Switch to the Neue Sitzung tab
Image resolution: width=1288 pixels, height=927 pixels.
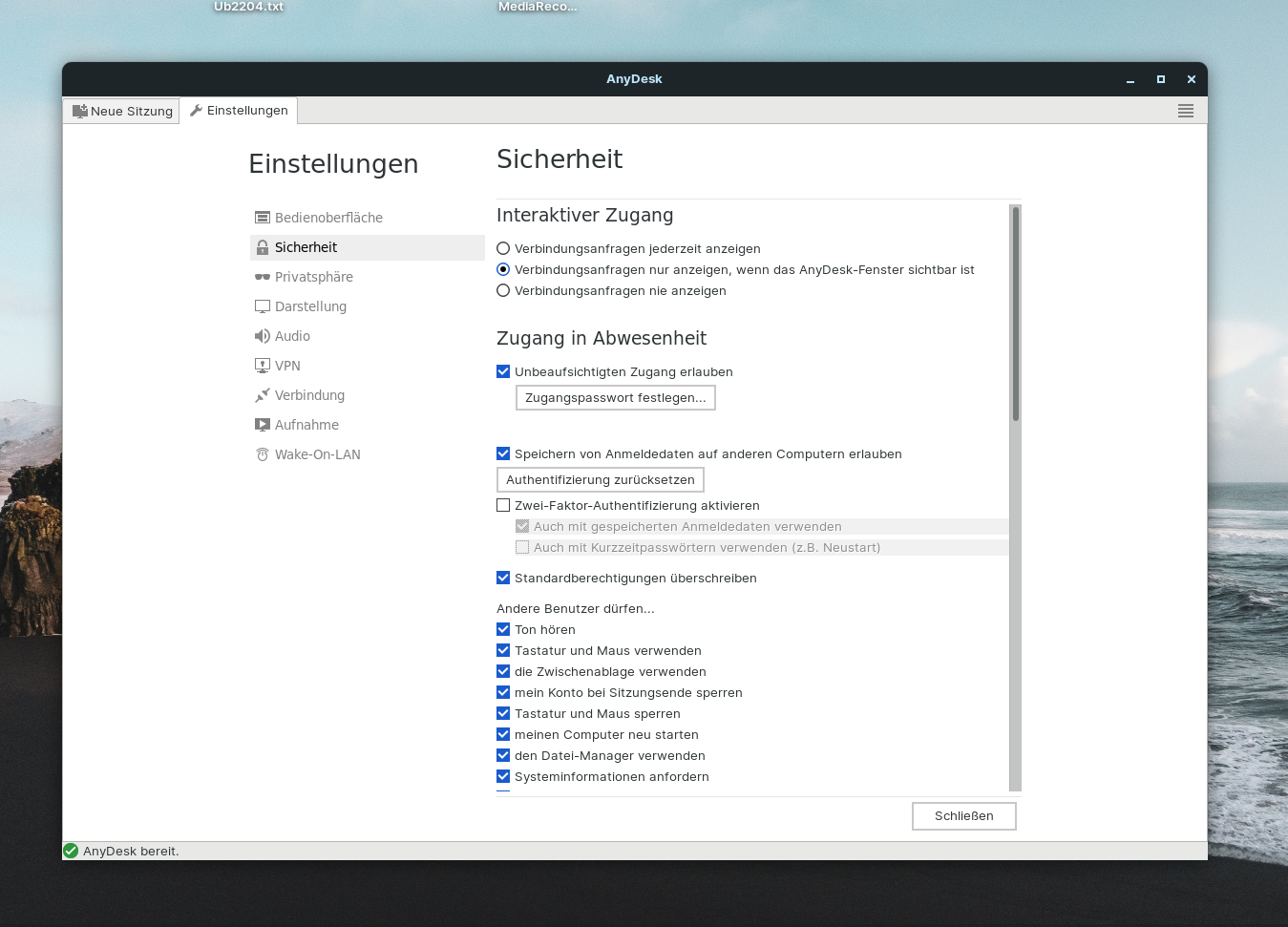[121, 111]
